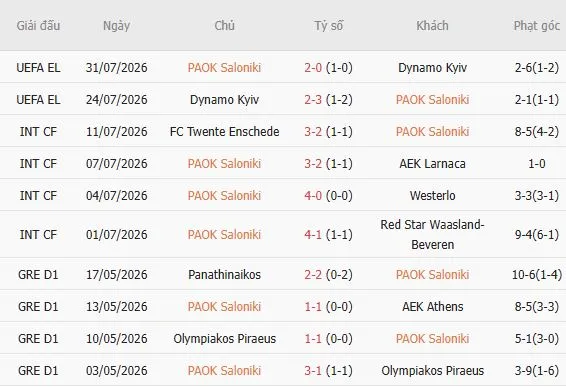Click the 01/07/2026 date cell
Image resolution: width=566 pixels, height=387 pixels.
coord(116,234)
